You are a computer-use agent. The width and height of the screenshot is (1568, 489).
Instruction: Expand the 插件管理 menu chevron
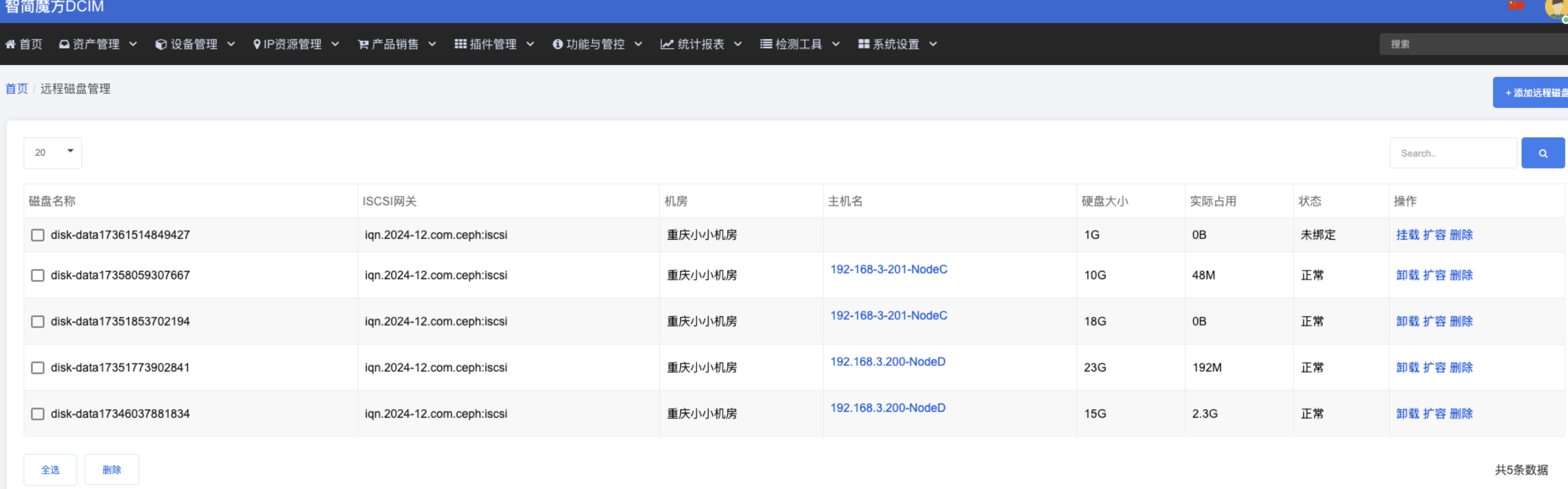coord(530,44)
